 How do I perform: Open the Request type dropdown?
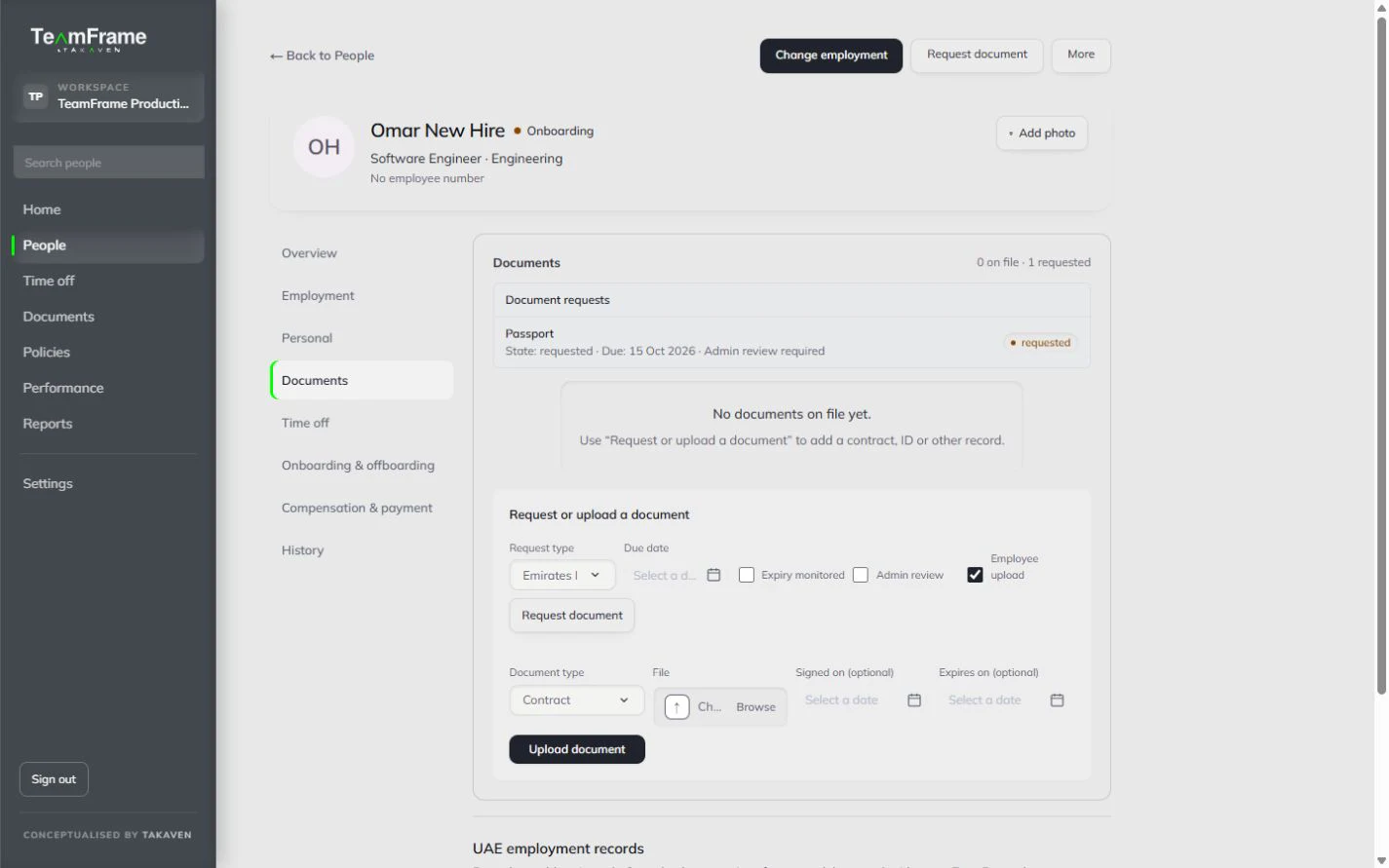pos(562,575)
